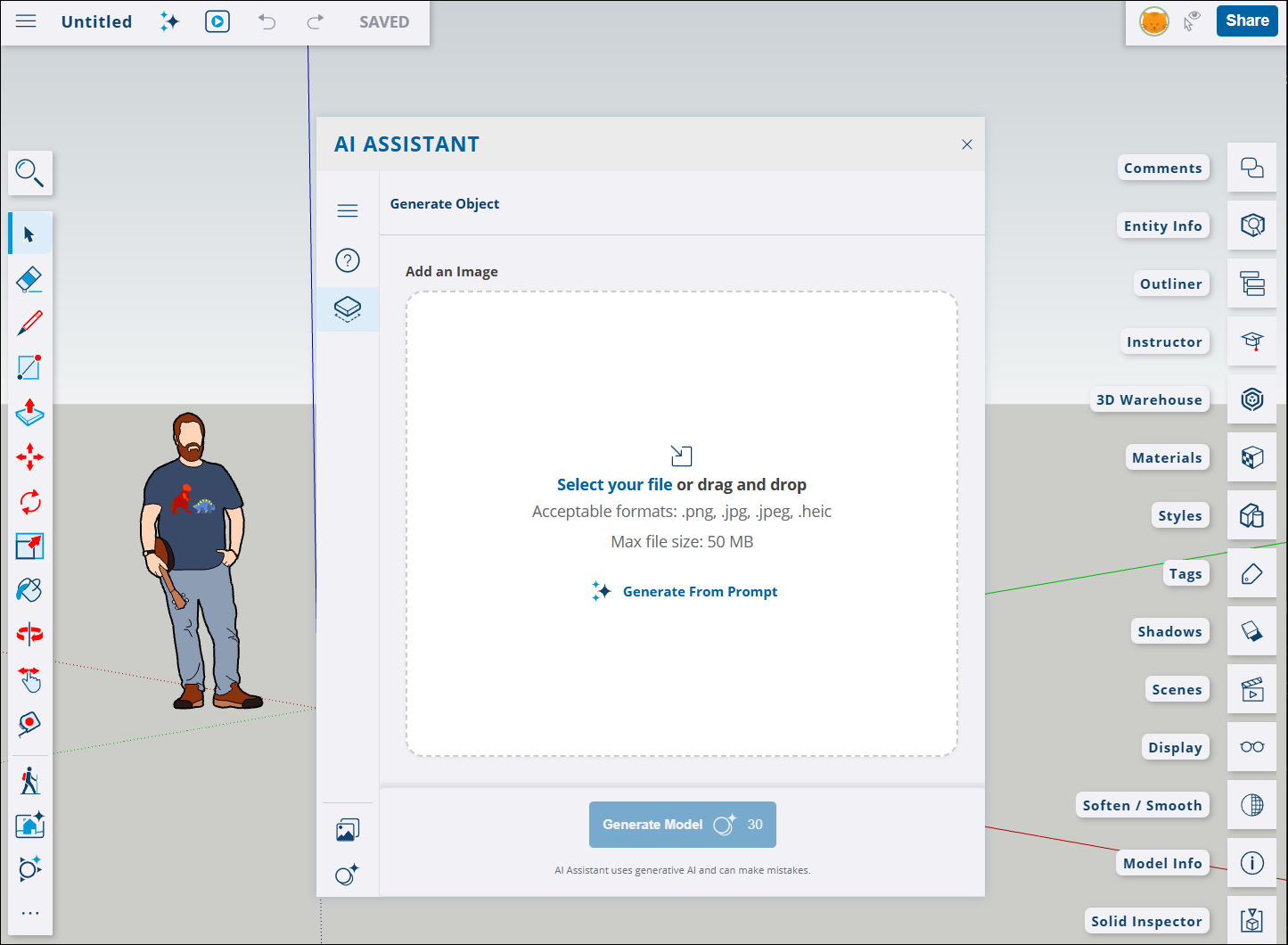This screenshot has width=1288, height=945.
Task: Open the main application menu
Action: tap(25, 21)
